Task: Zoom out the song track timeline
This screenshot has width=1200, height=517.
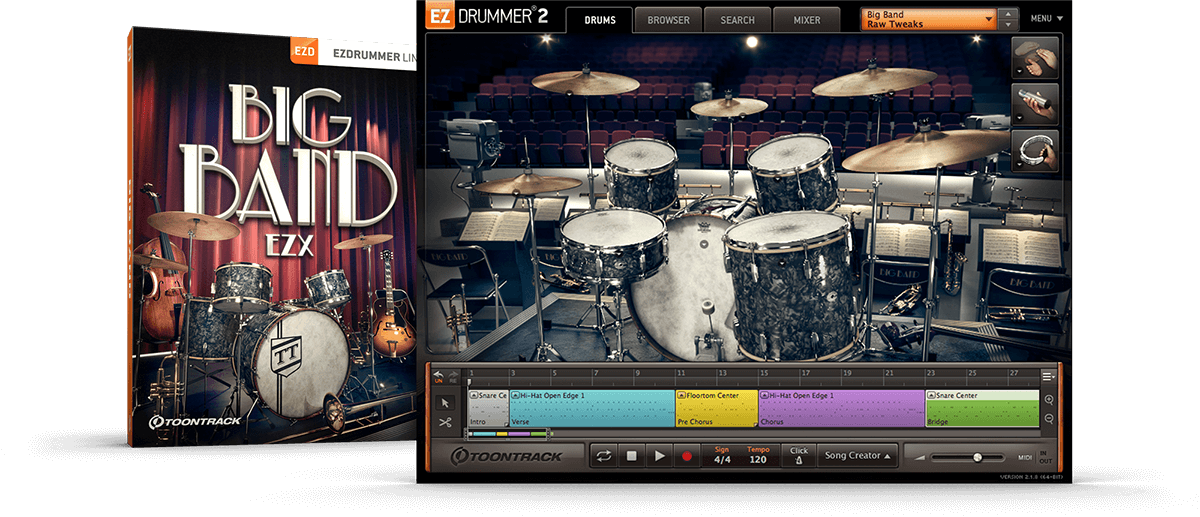Action: coord(1048,420)
